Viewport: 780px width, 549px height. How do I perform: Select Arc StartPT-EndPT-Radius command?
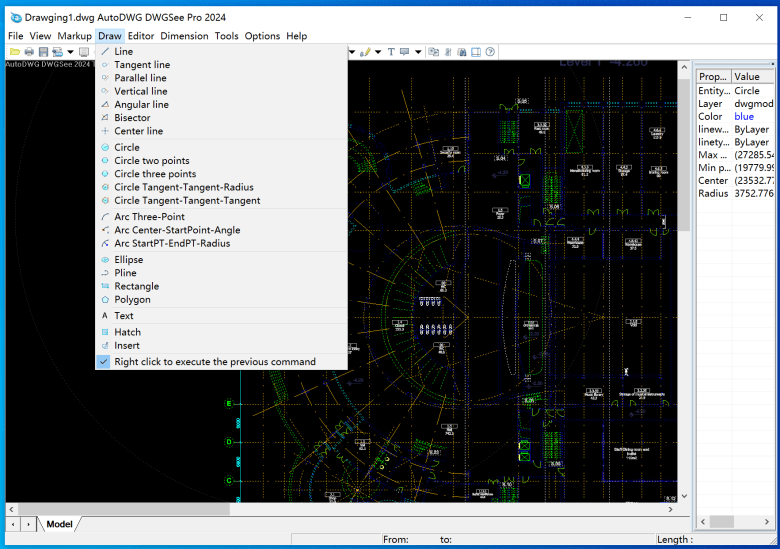tap(221, 243)
